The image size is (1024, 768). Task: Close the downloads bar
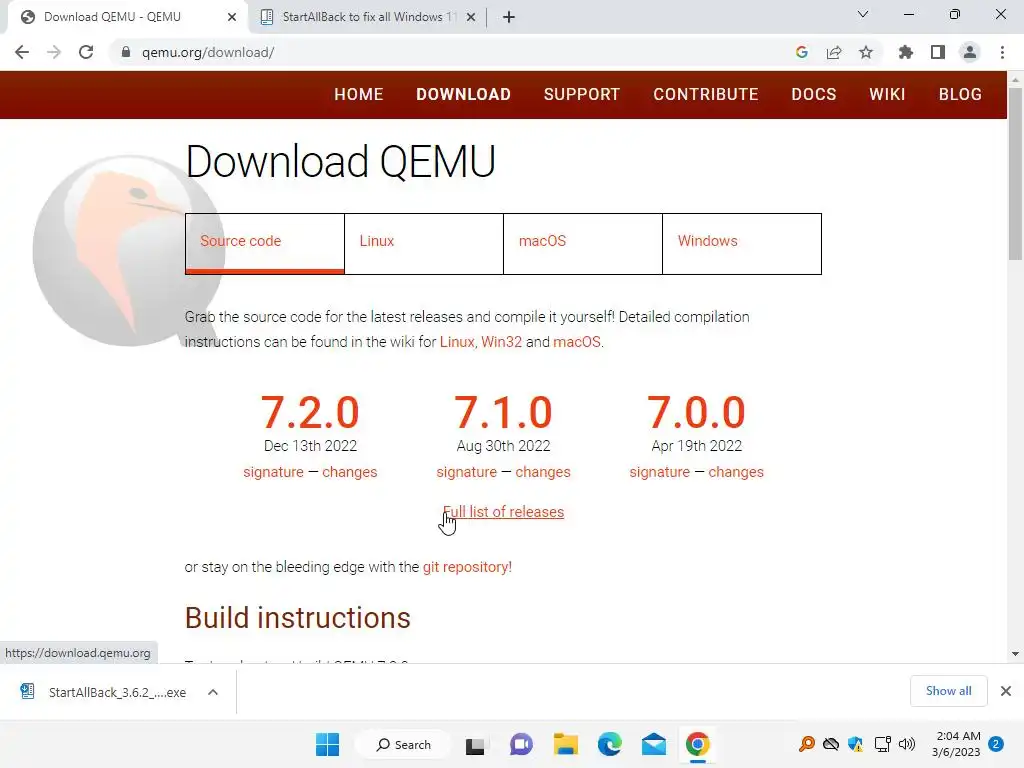point(1006,691)
